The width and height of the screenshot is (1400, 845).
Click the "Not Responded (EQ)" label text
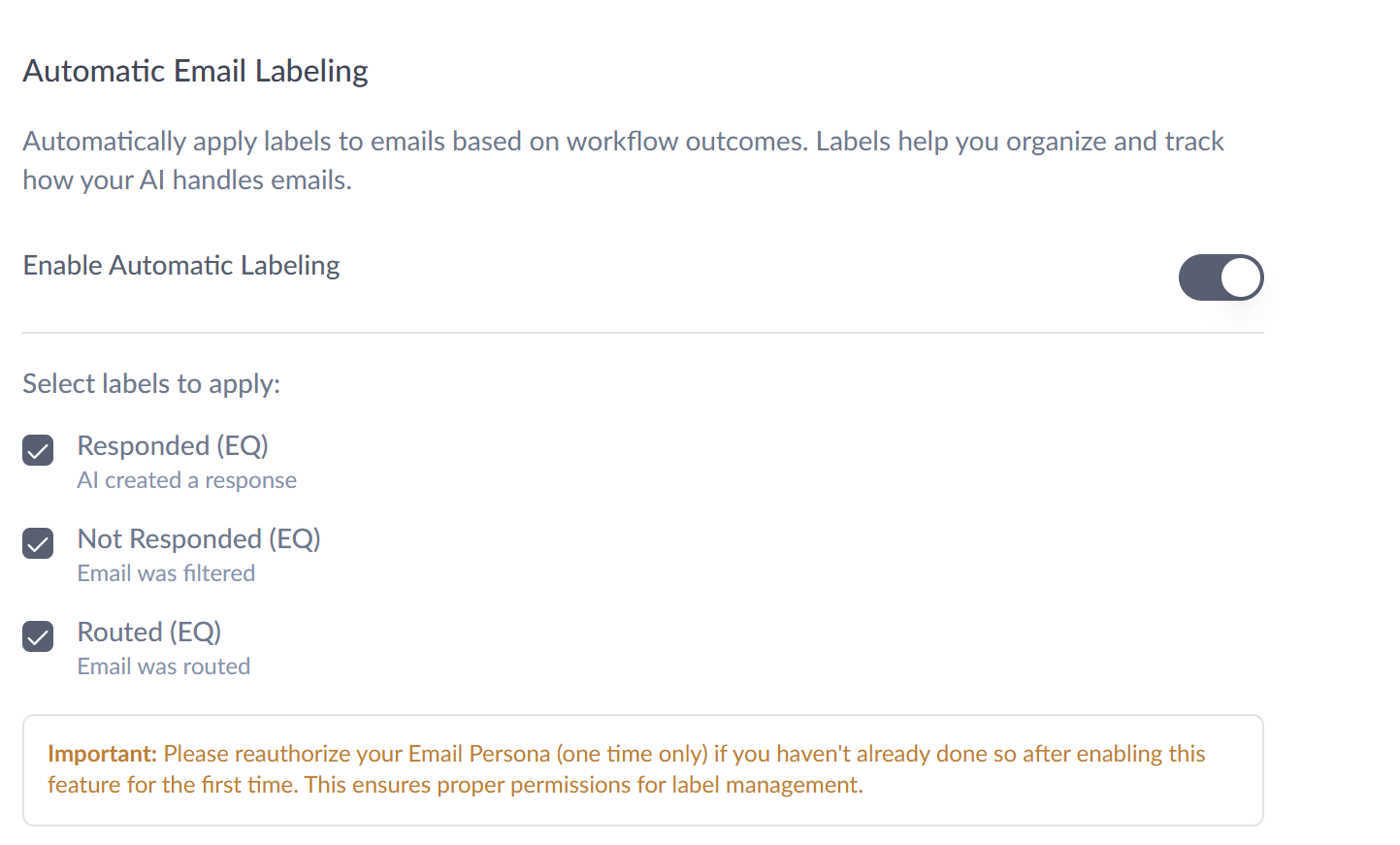(199, 538)
